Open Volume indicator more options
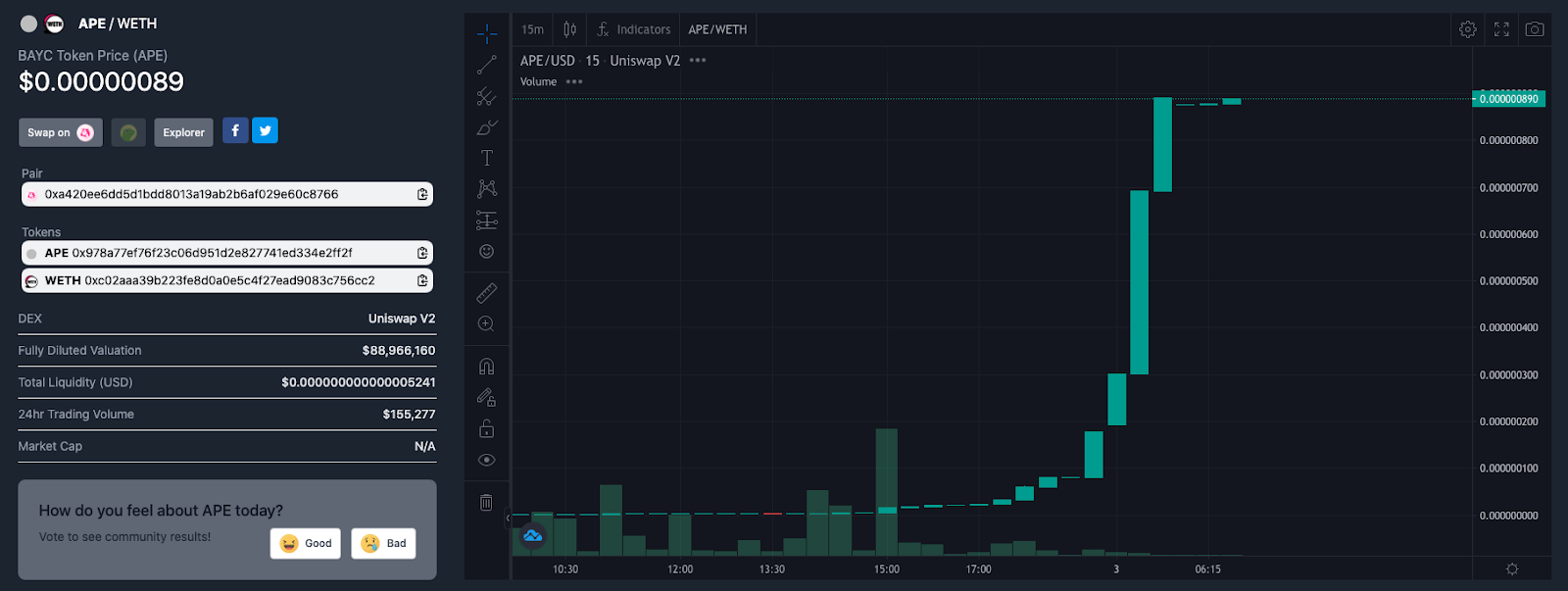 tap(574, 82)
